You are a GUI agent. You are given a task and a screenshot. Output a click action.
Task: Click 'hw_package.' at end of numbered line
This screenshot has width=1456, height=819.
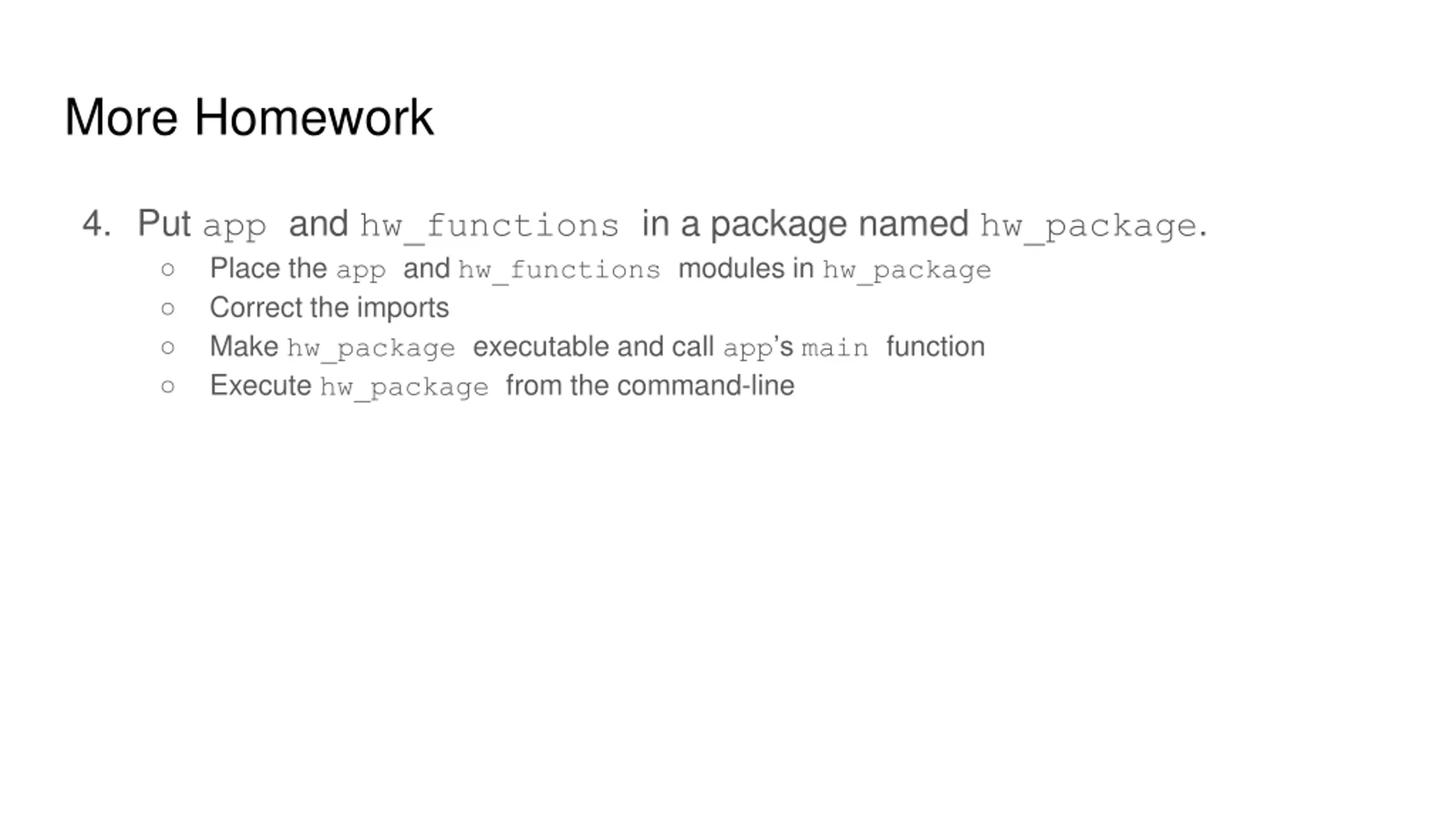(1093, 226)
